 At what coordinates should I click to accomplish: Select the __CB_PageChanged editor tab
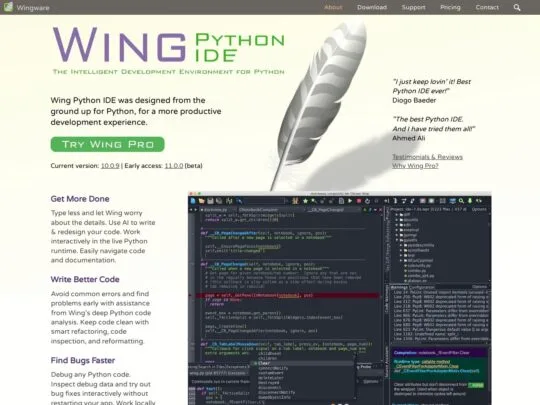326,210
